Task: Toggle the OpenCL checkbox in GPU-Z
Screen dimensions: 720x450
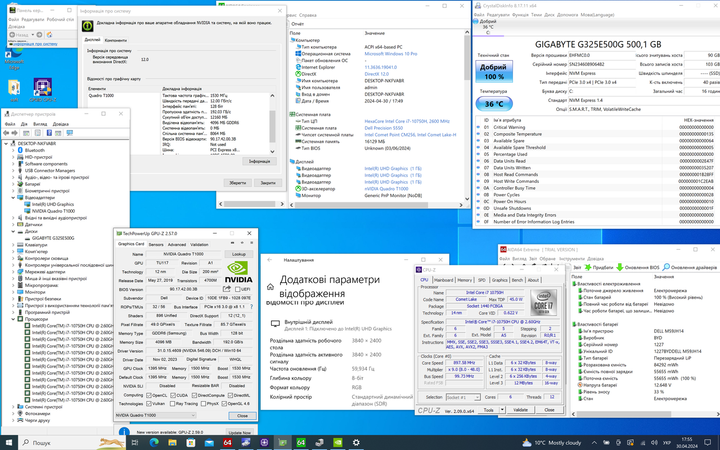Action: pos(149,395)
